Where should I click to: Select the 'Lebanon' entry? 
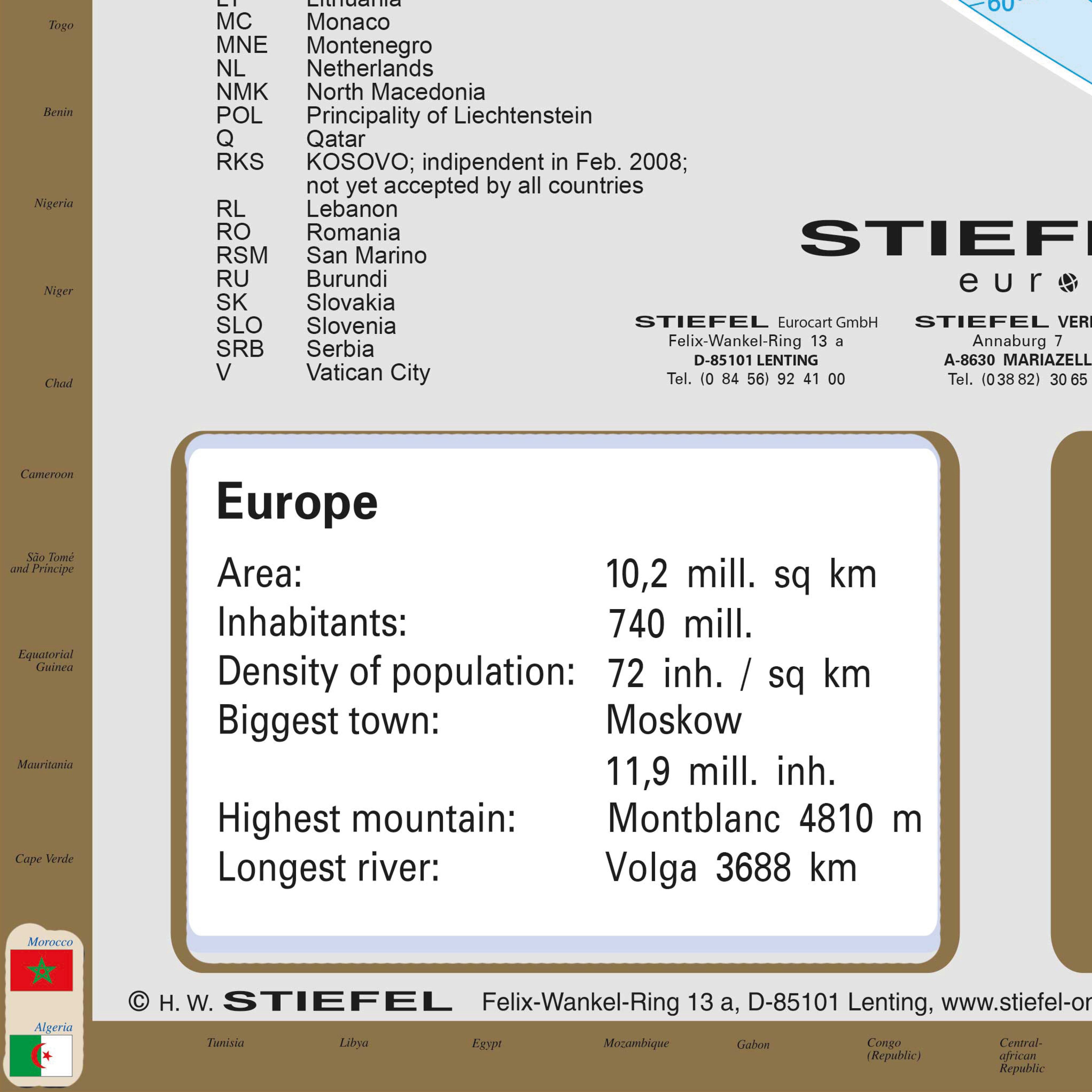pos(352,209)
